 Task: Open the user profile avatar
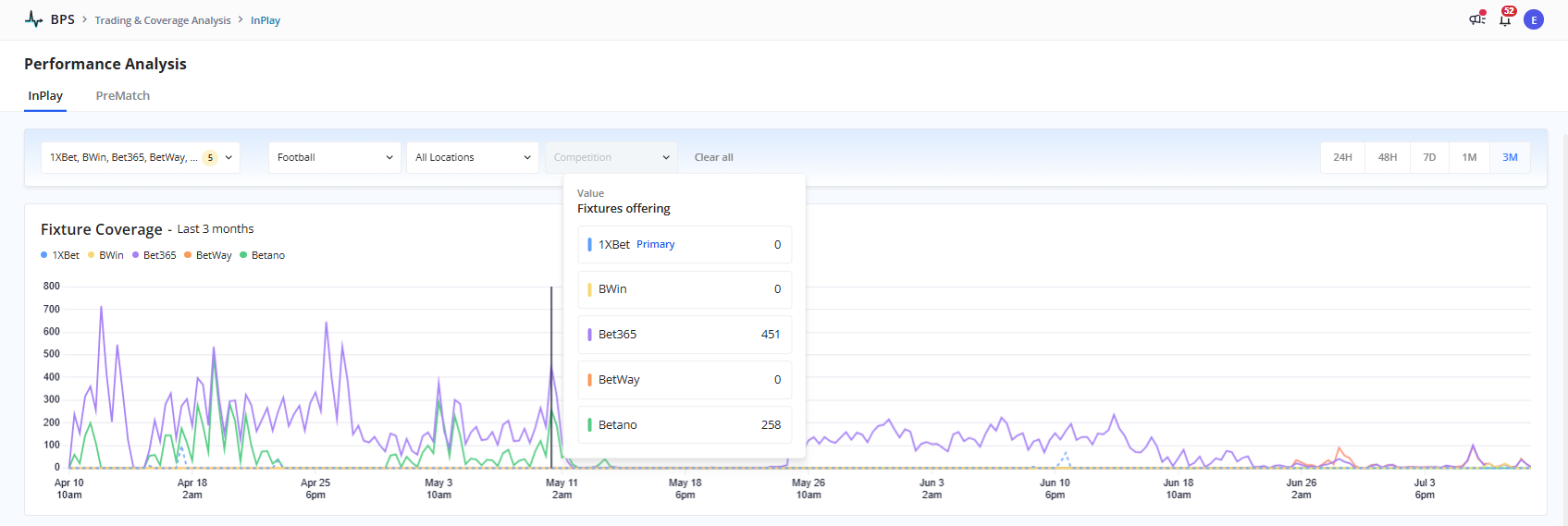click(1534, 19)
